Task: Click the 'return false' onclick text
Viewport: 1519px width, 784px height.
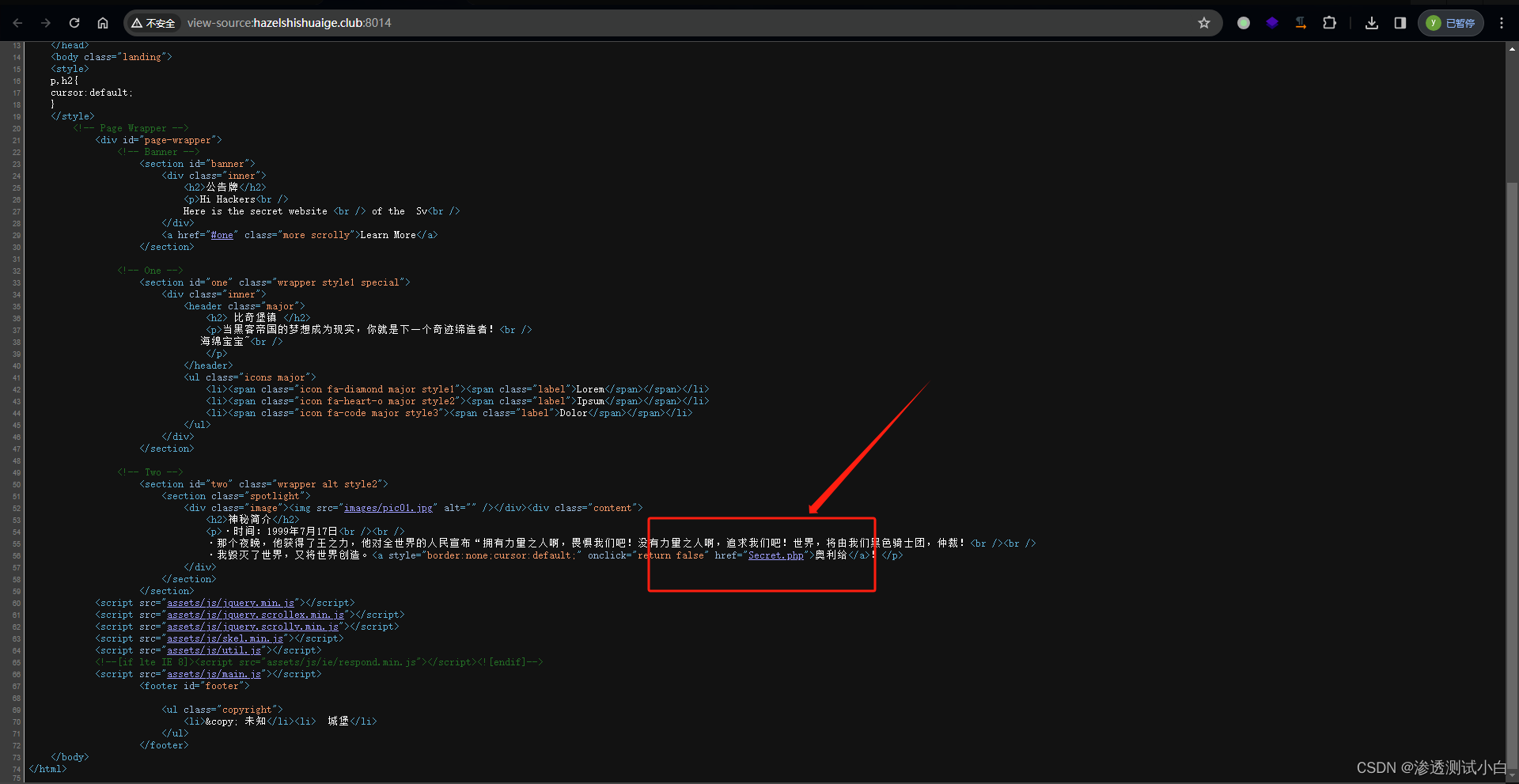Action: point(671,555)
